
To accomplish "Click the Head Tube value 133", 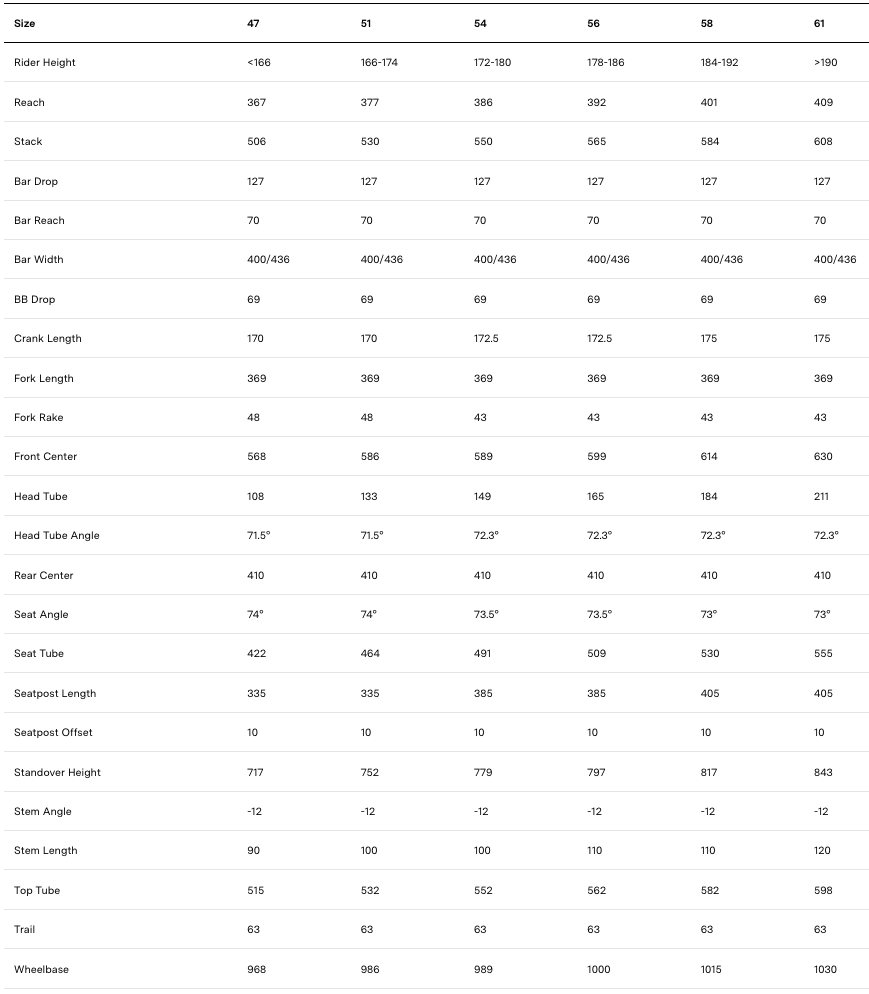I will (369, 497).
